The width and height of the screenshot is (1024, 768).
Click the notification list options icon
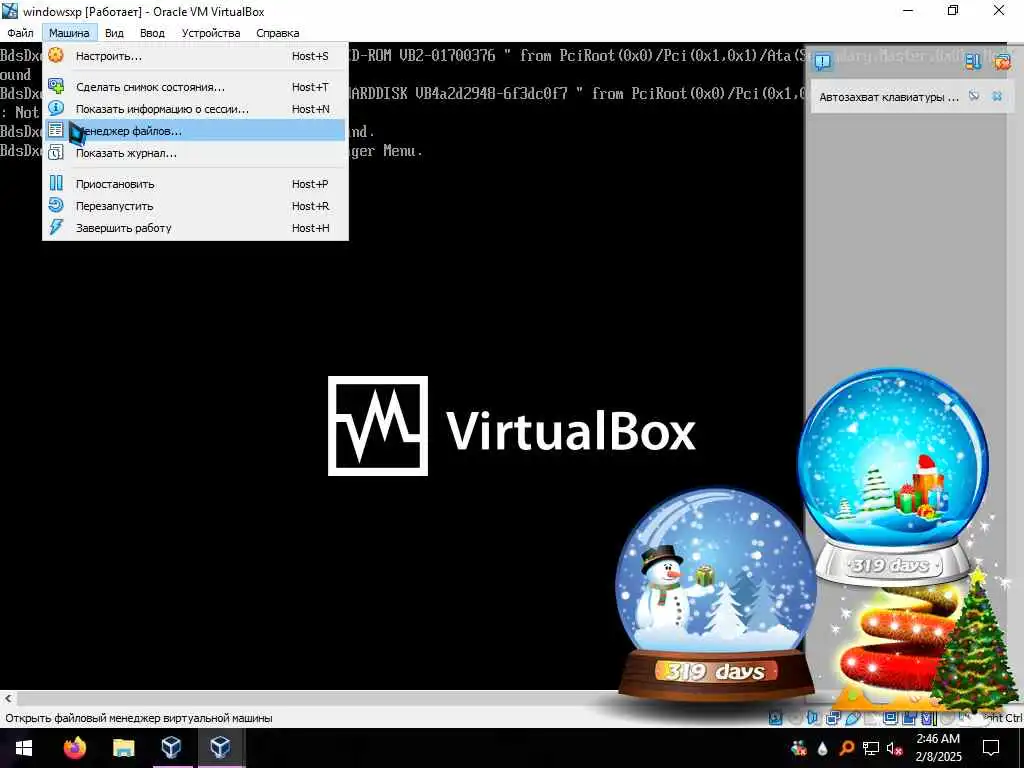click(973, 61)
